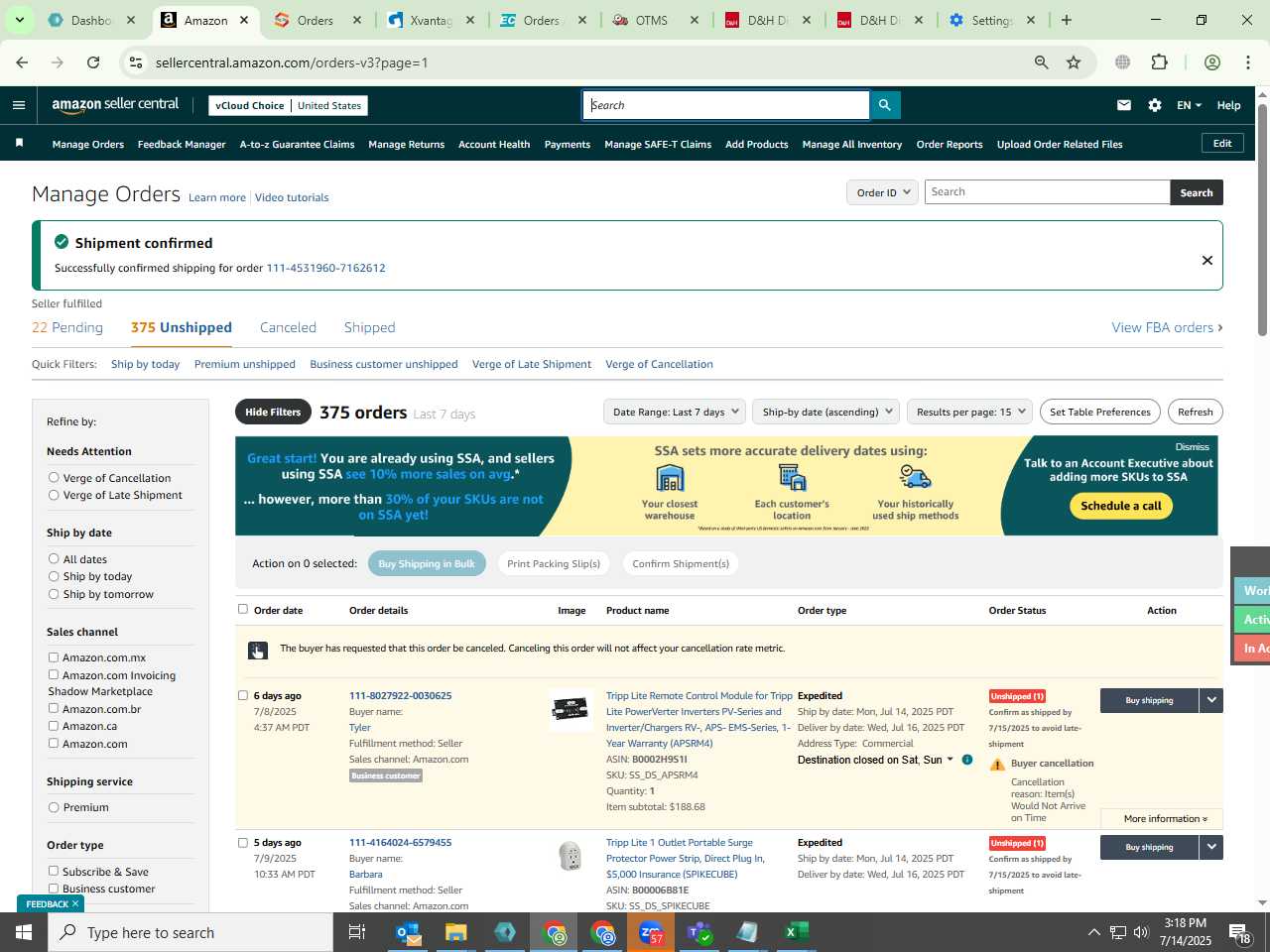
Task: Close the FEEDBACK tag
Action: [75, 904]
